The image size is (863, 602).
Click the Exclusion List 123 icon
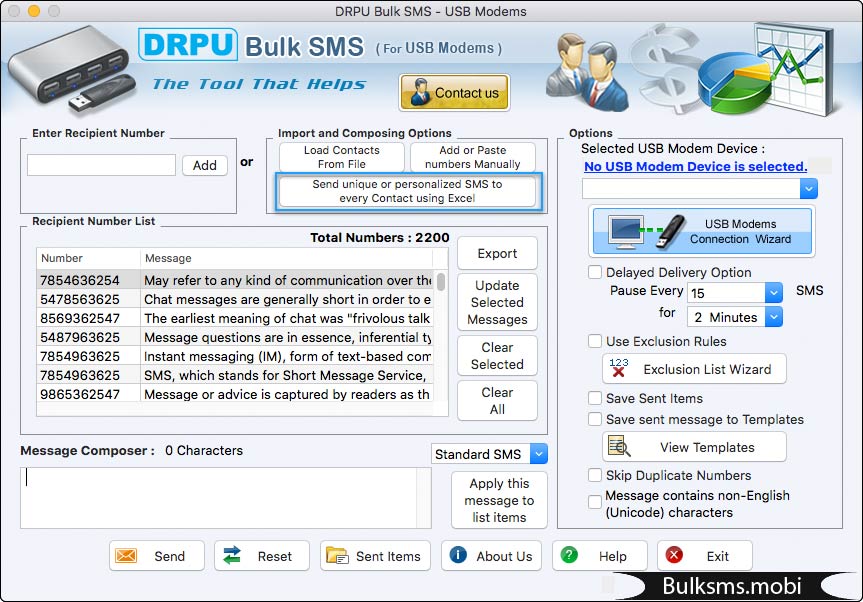pyautogui.click(x=619, y=368)
